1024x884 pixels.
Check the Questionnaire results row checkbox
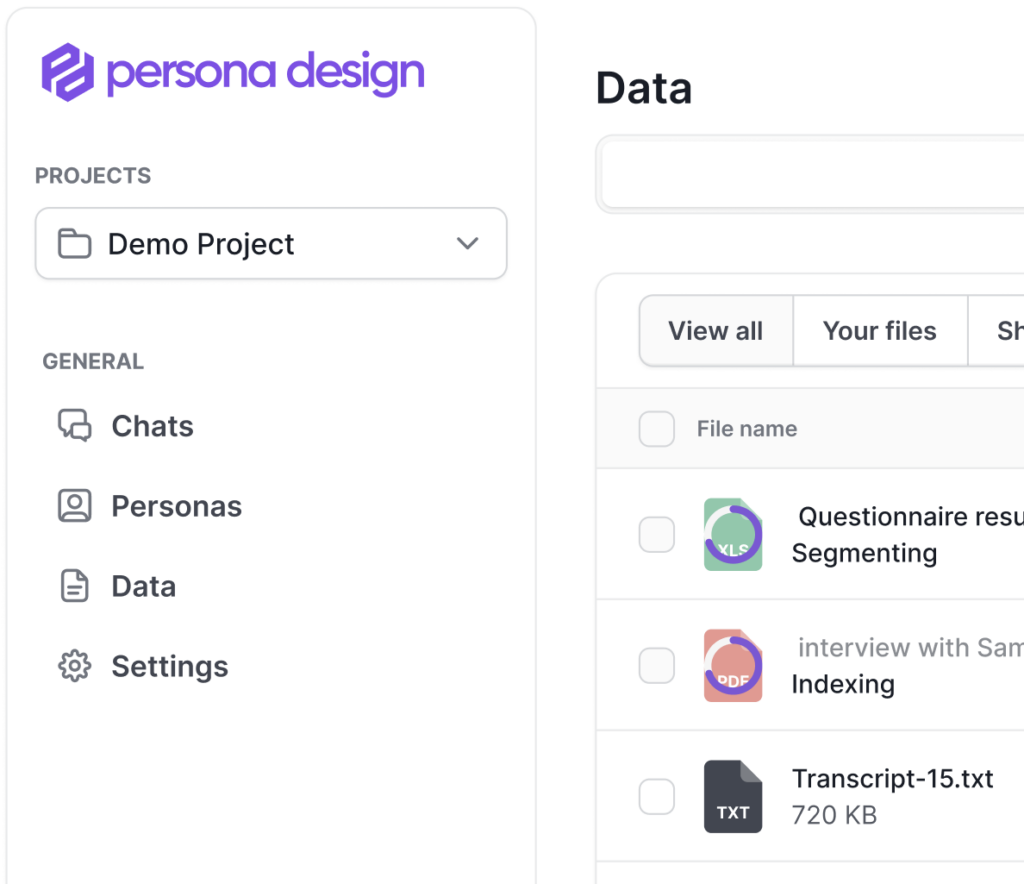pyautogui.click(x=656, y=535)
